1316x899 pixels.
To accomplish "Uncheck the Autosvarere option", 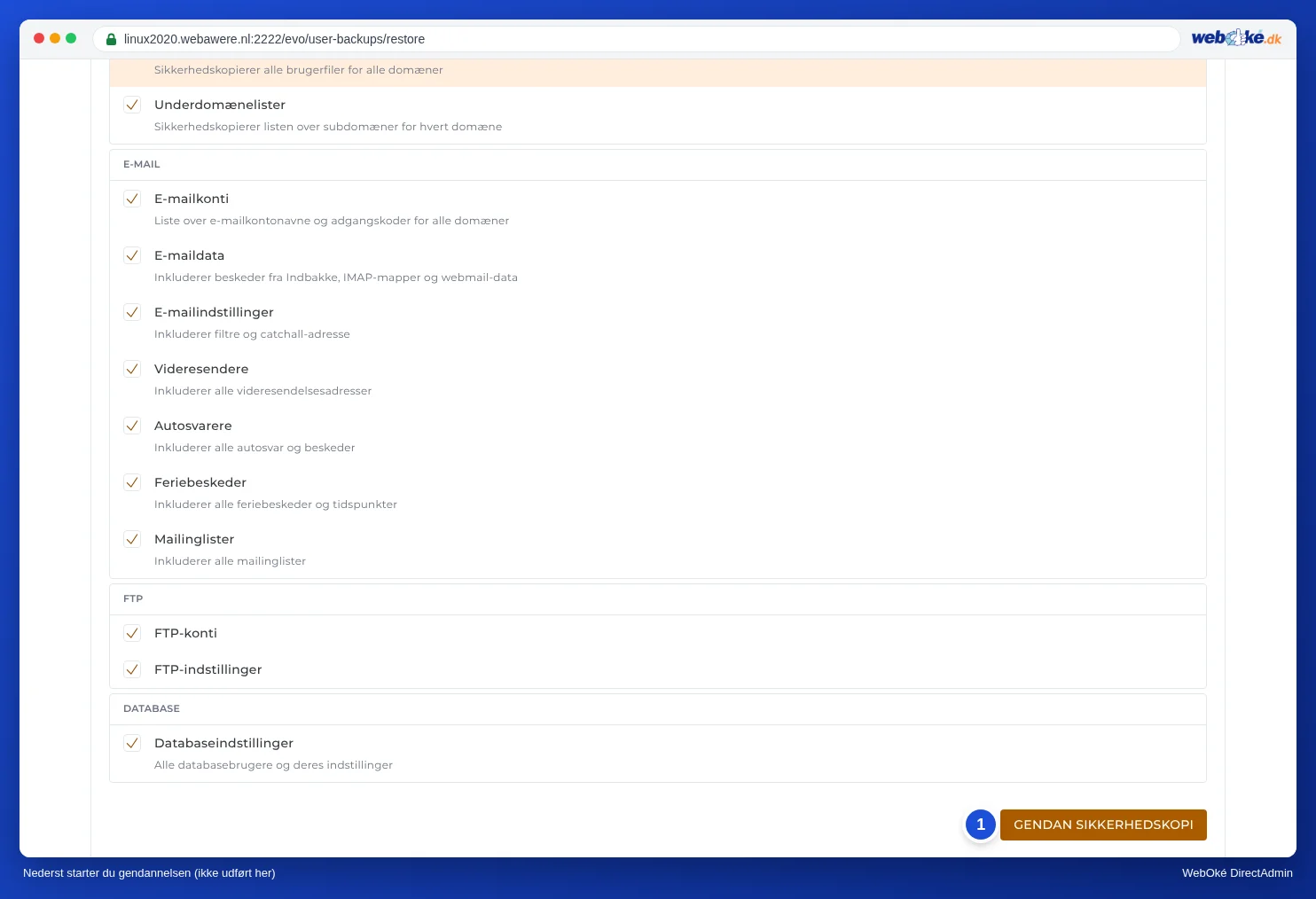I will [132, 426].
